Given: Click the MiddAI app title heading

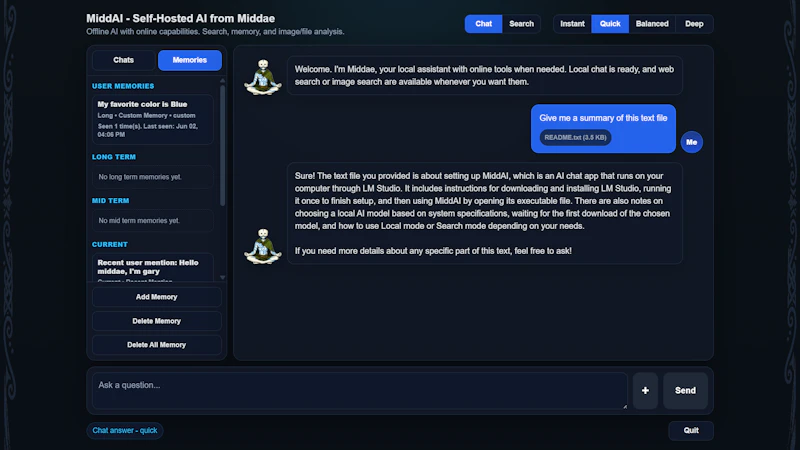Looking at the screenshot, I should (x=181, y=18).
